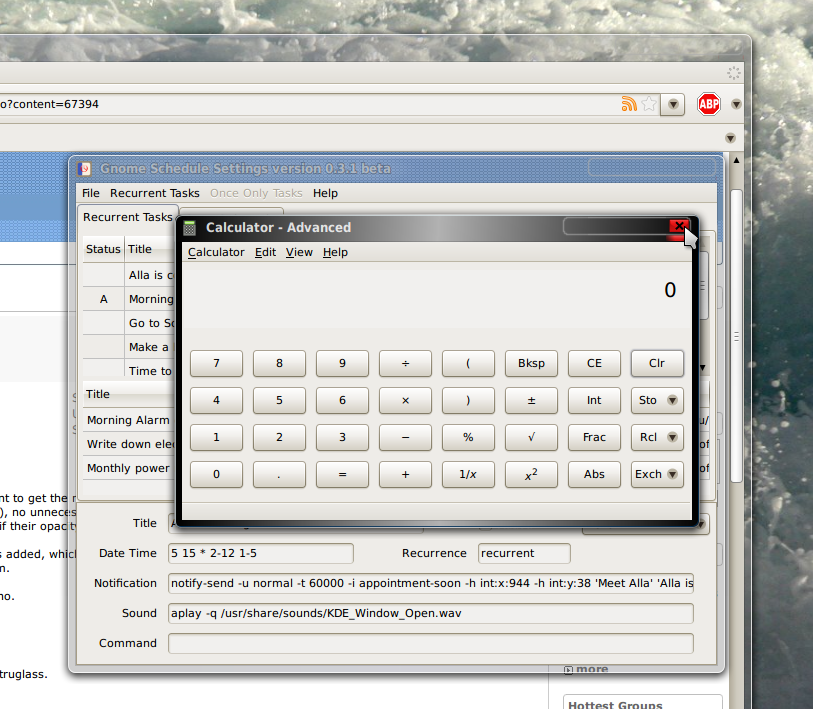
Task: Click the multiplication operator button
Action: [x=405, y=400]
